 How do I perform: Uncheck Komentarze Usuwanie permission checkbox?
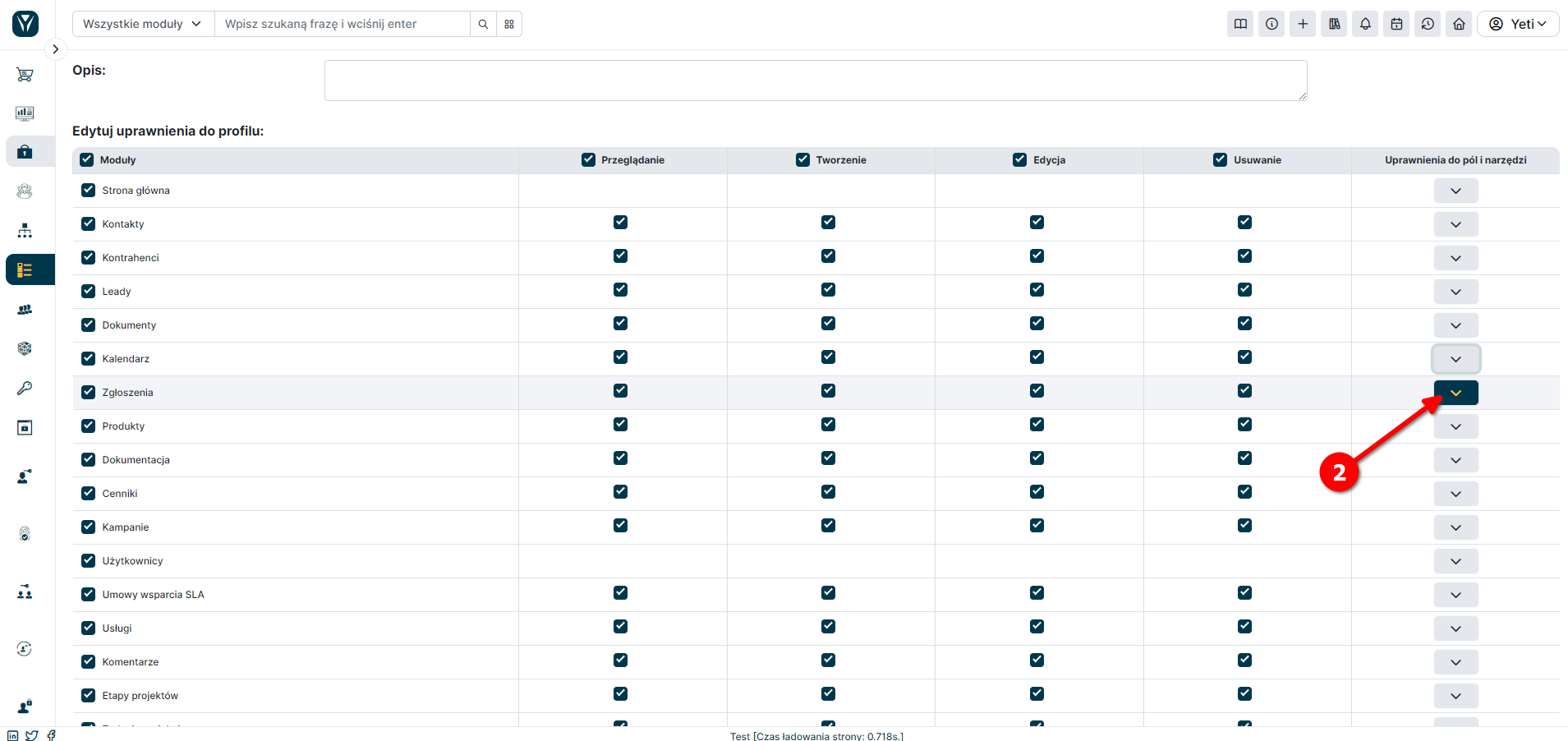point(1244,660)
